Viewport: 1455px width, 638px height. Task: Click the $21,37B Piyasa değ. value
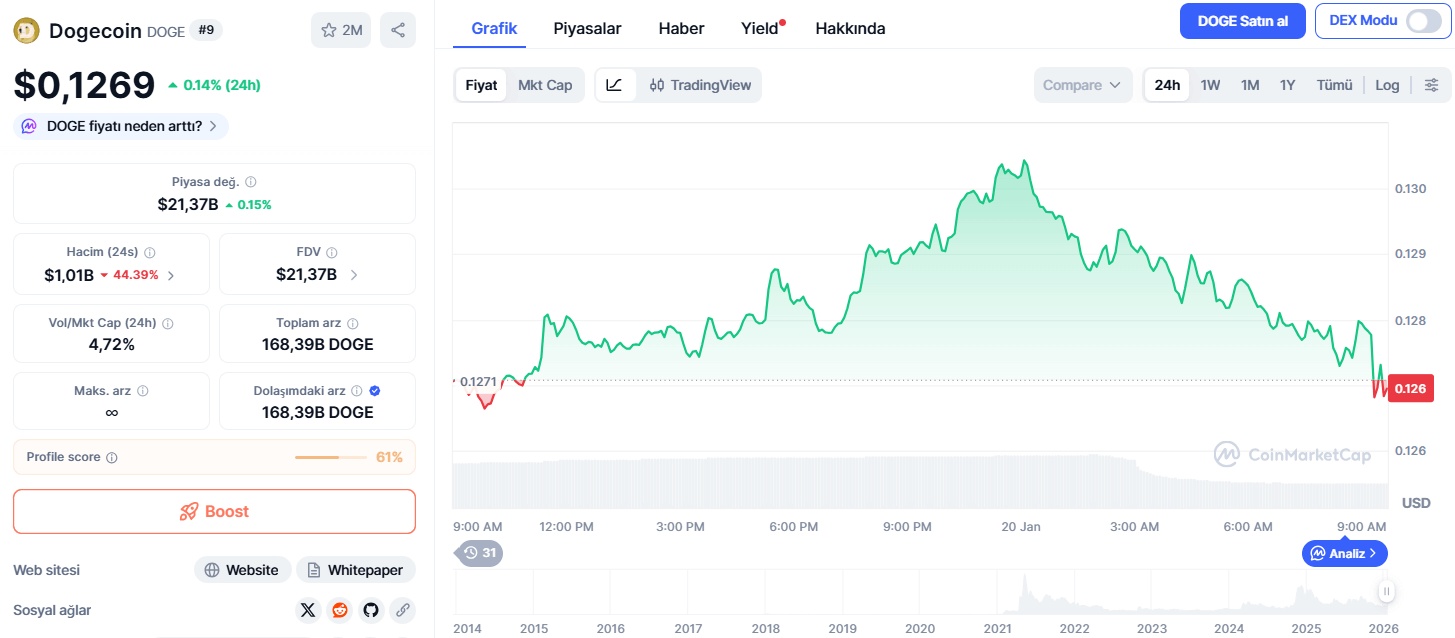188,204
